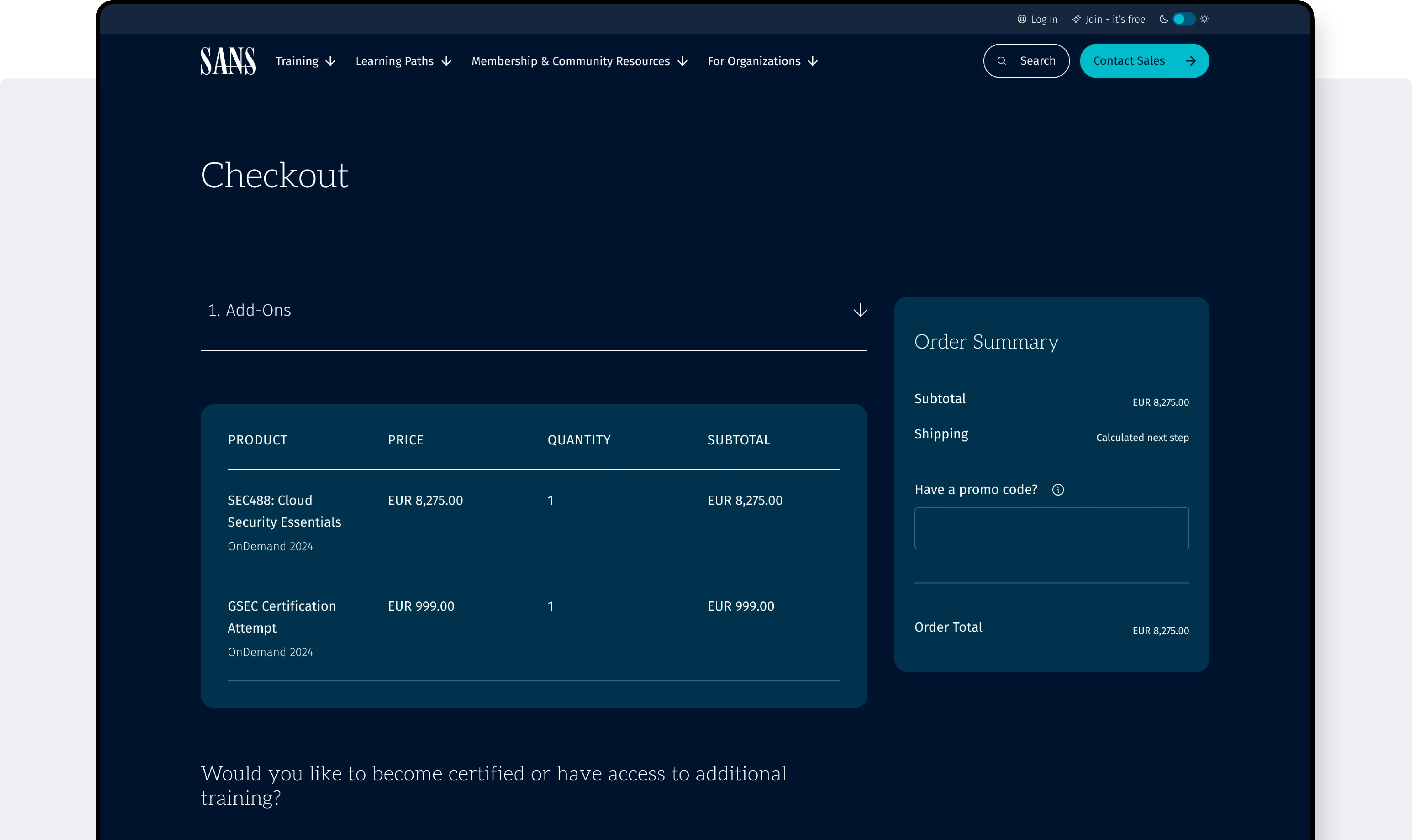This screenshot has width=1412, height=840.
Task: Click OnDemand 2024 under SEC488
Action: pyautogui.click(x=270, y=546)
